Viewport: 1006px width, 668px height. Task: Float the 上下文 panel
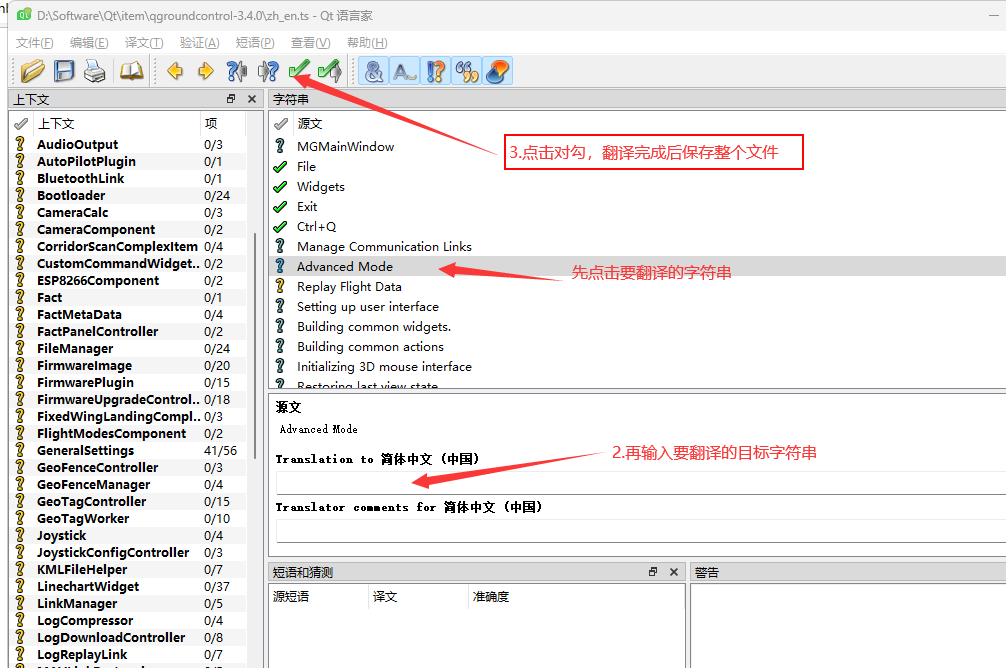230,99
